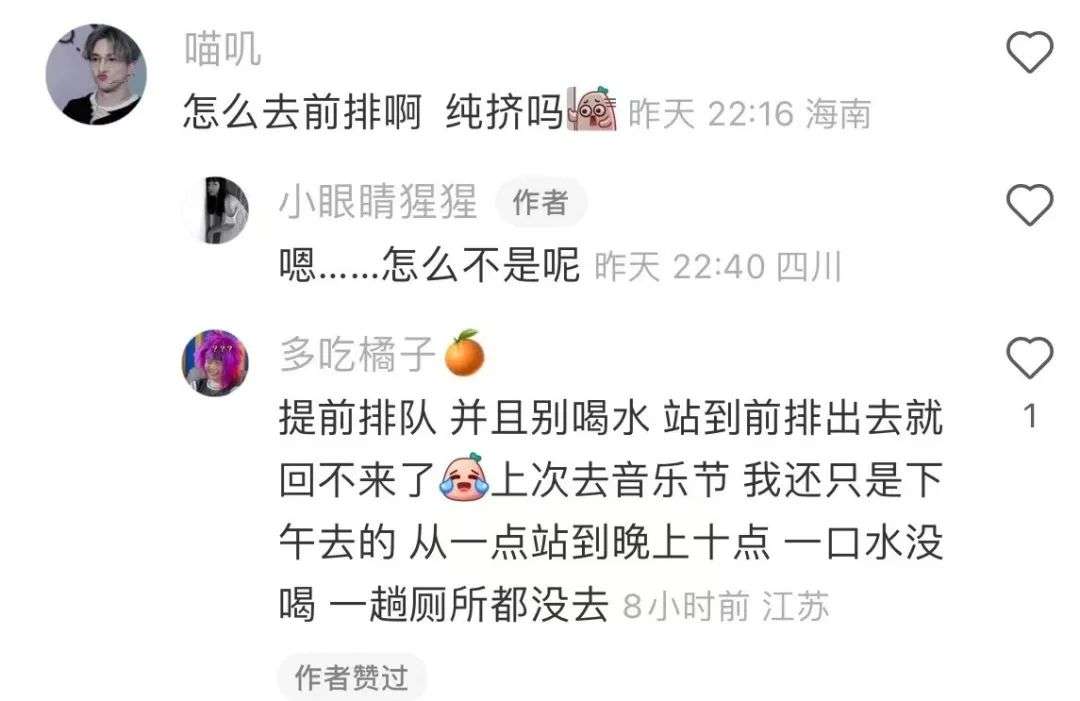This screenshot has width=1080, height=701.
Task: Tap timestamp 昨天 22:16 海南
Action: pyautogui.click(x=749, y=114)
